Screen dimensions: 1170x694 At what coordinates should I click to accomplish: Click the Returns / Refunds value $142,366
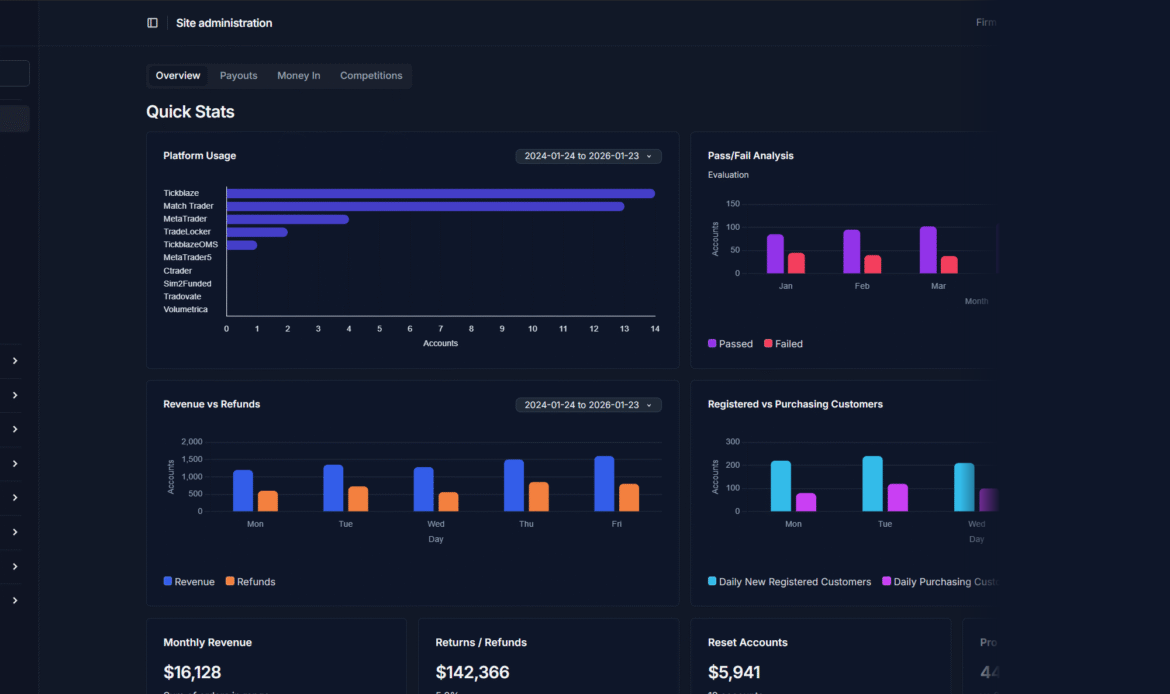[x=472, y=672]
